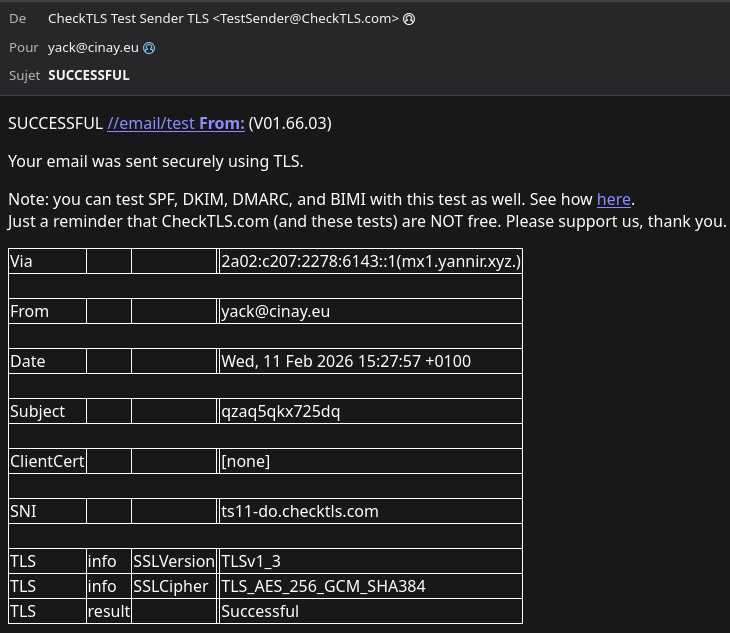Click the From value yack@cinay.eu in table
This screenshot has height=633, width=730.
point(276,311)
